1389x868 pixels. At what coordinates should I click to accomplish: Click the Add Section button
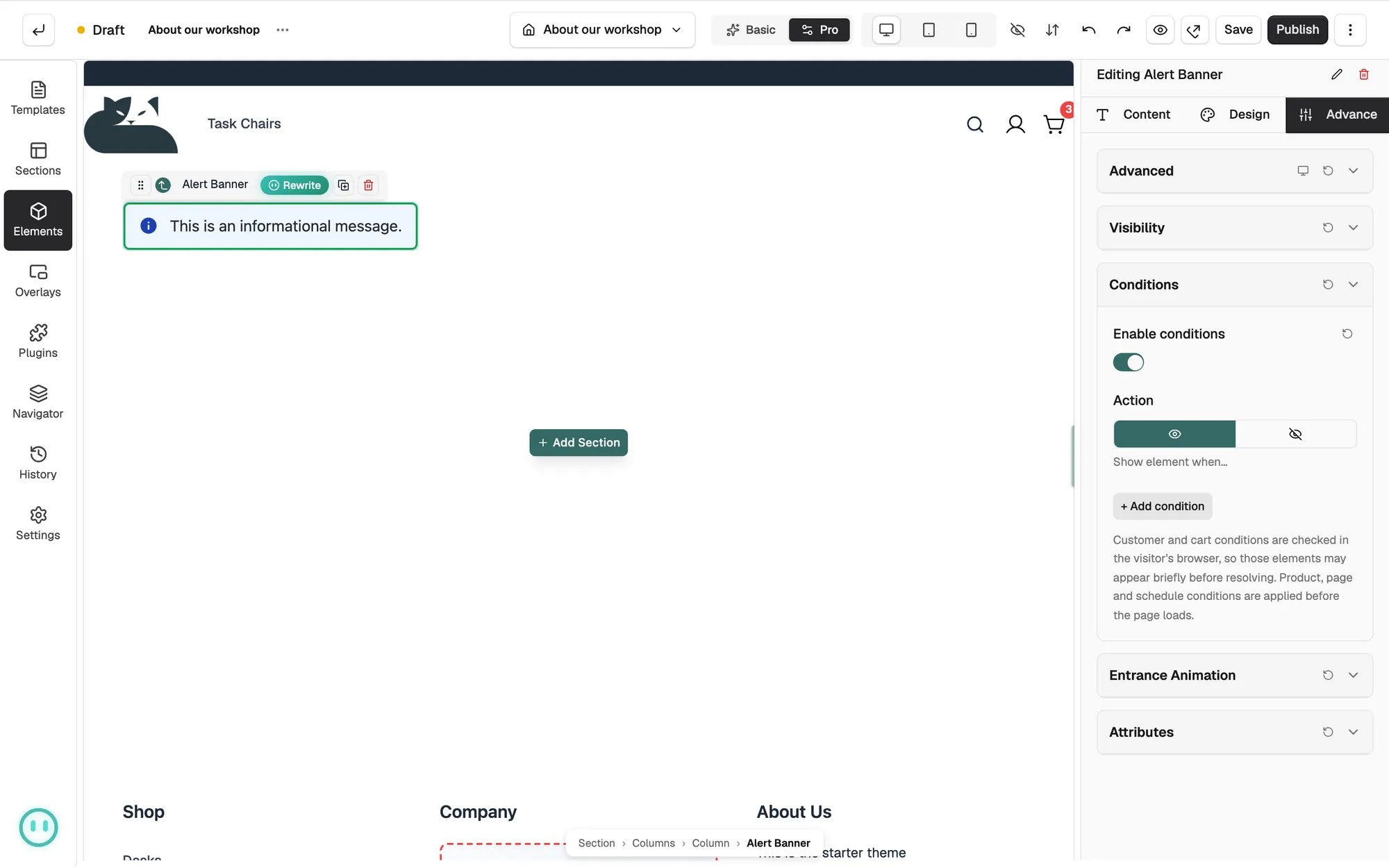click(x=579, y=442)
